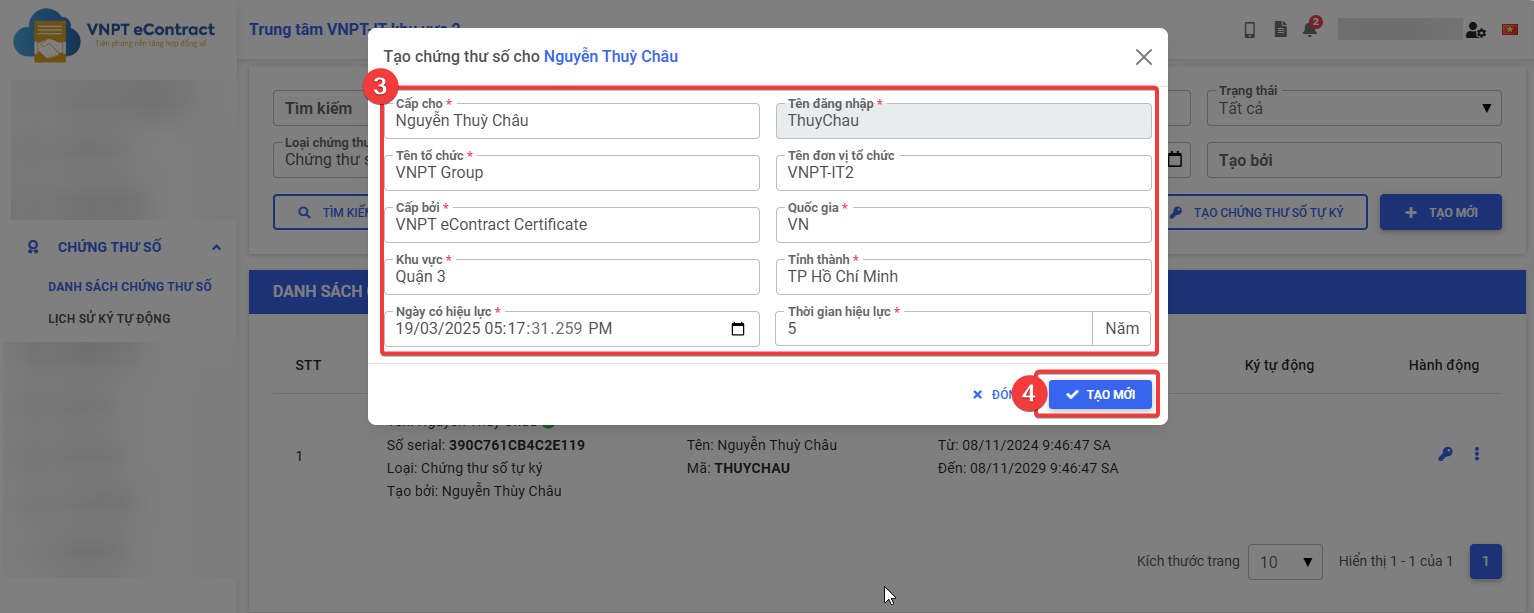1534x613 pixels.
Task: Edit the Tên tổ chức field
Action: tap(572, 173)
